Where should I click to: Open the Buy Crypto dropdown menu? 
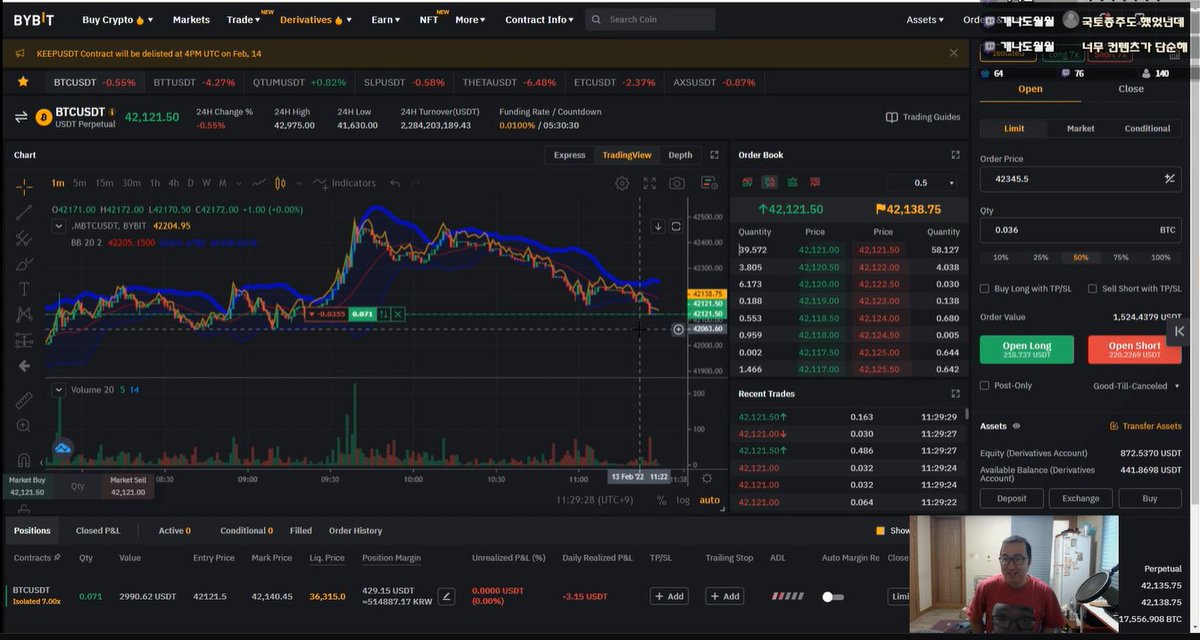pyautogui.click(x=119, y=19)
